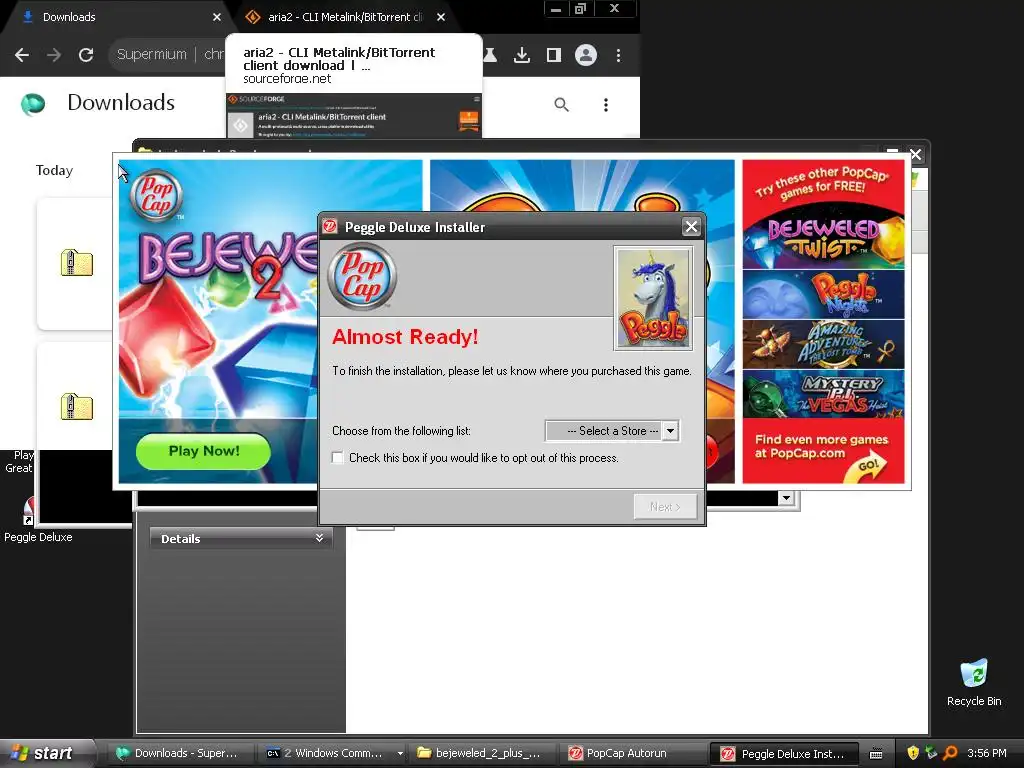This screenshot has height=768, width=1024.
Task: Switch to bejeweled_2_plus taskbar folder
Action: pyautogui.click(x=481, y=753)
